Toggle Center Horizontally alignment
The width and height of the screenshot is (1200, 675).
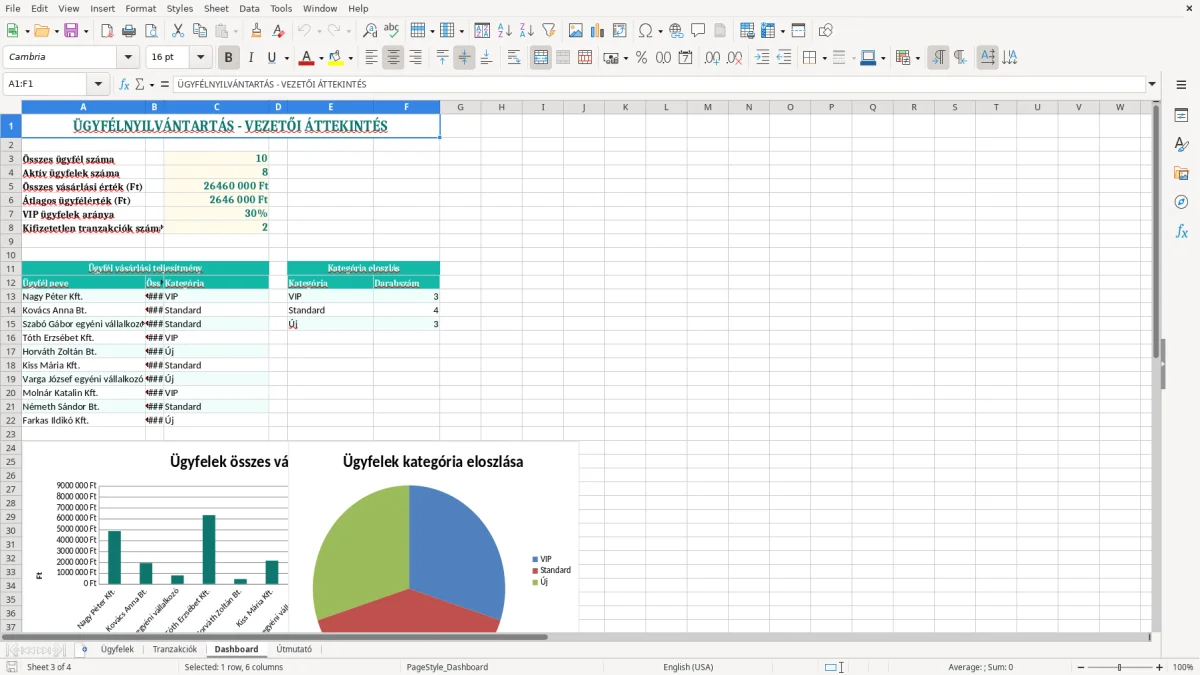tap(393, 58)
